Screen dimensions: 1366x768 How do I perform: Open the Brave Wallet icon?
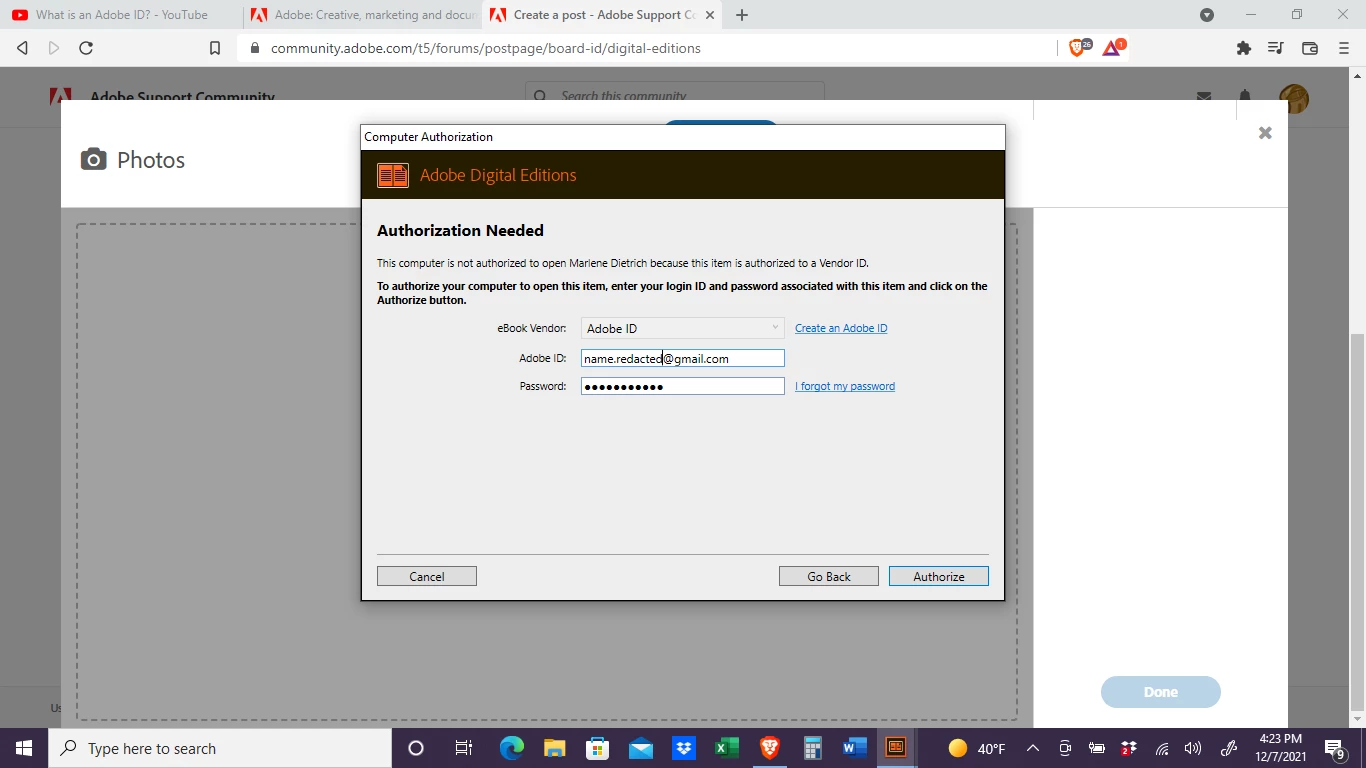point(1310,48)
